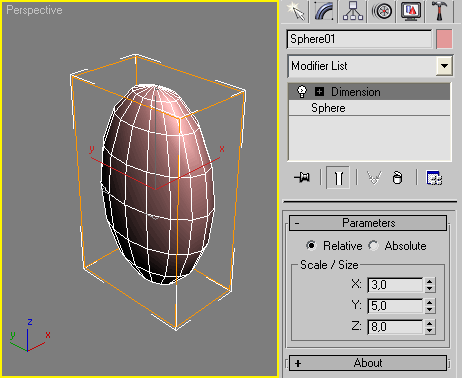Open the Display panel monitor icon

point(411,11)
